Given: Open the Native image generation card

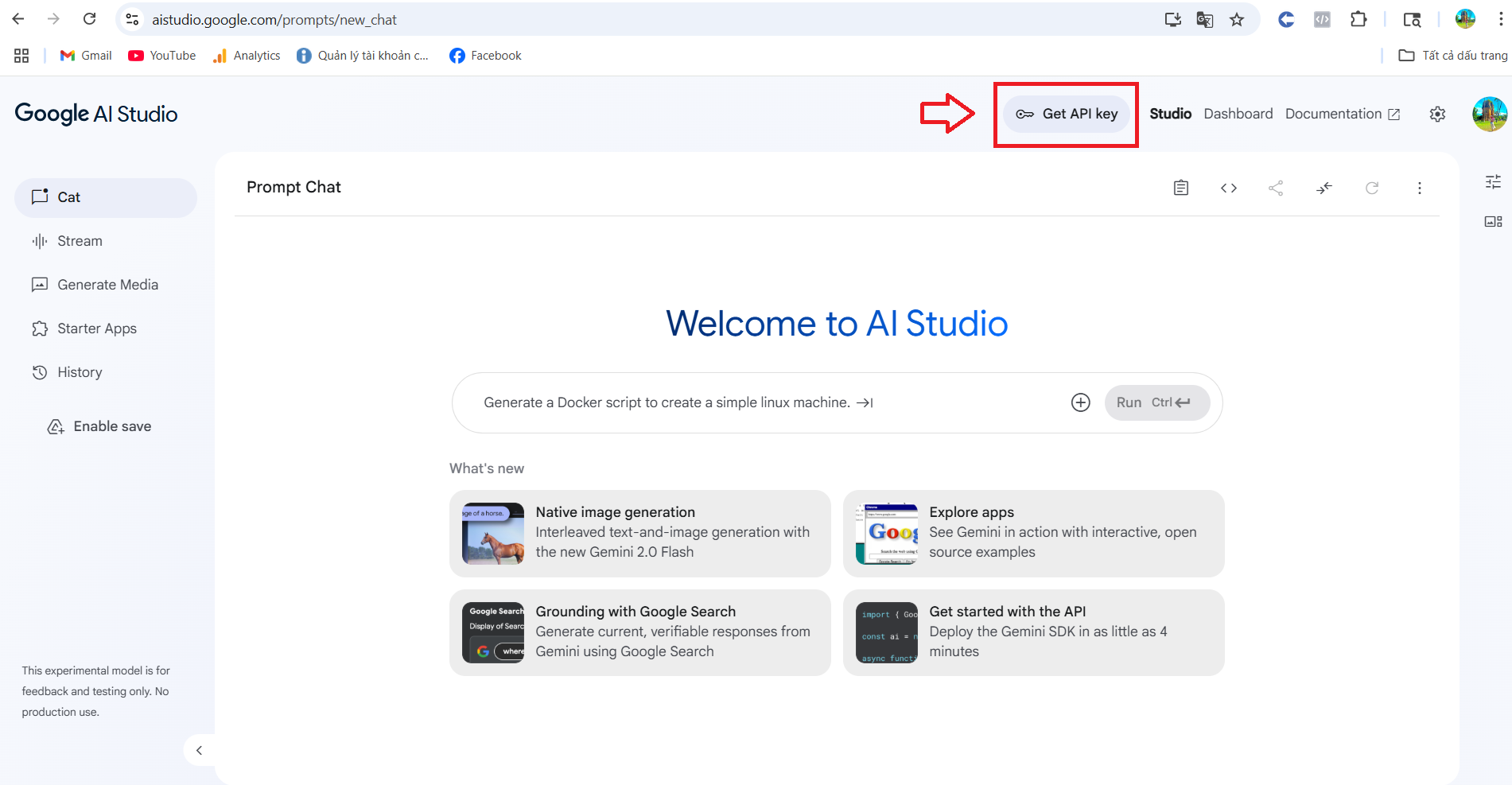Looking at the screenshot, I should (x=639, y=533).
